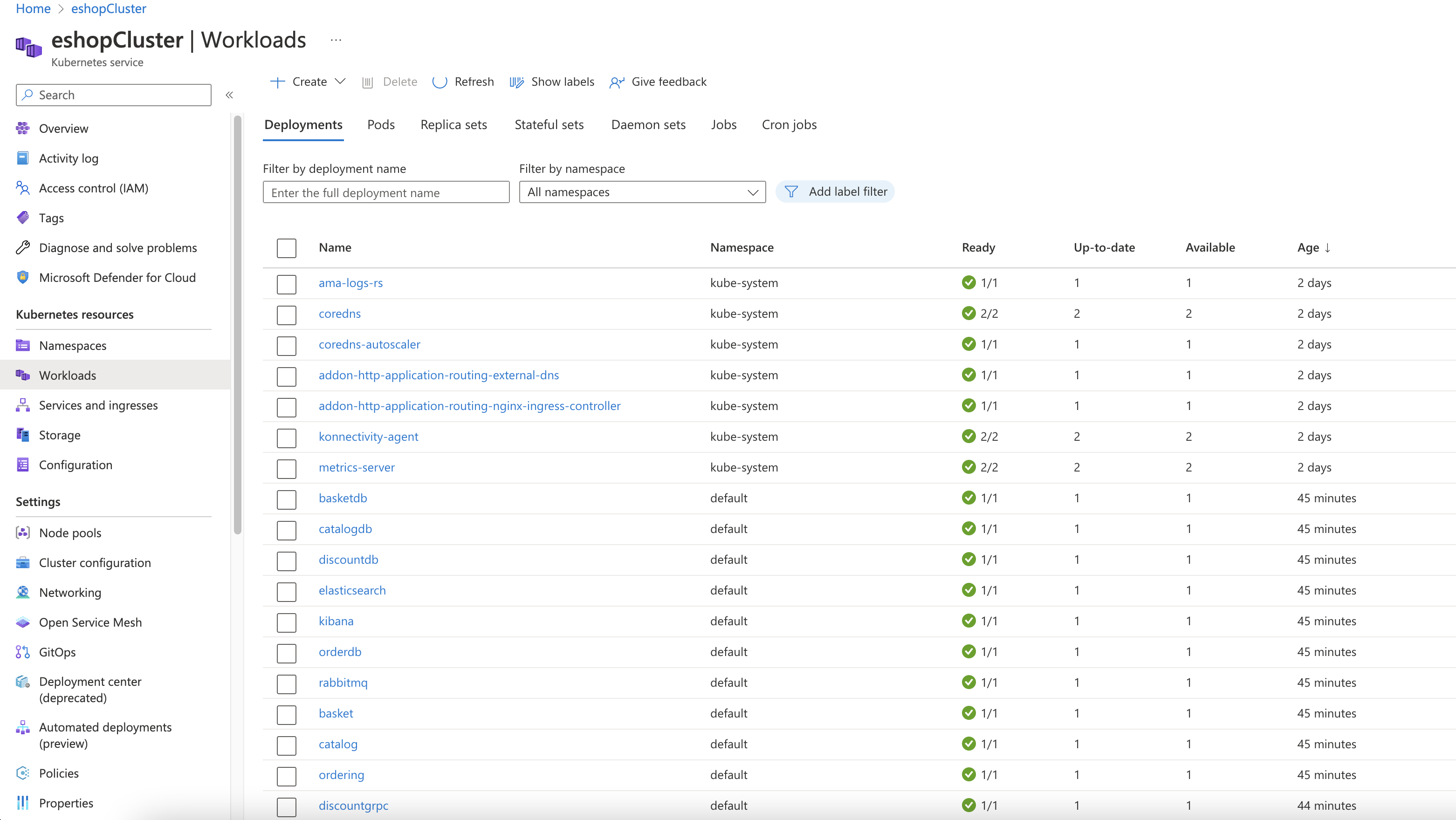Tick the metrics-server checkbox
The image size is (1456, 820).
pos(287,469)
